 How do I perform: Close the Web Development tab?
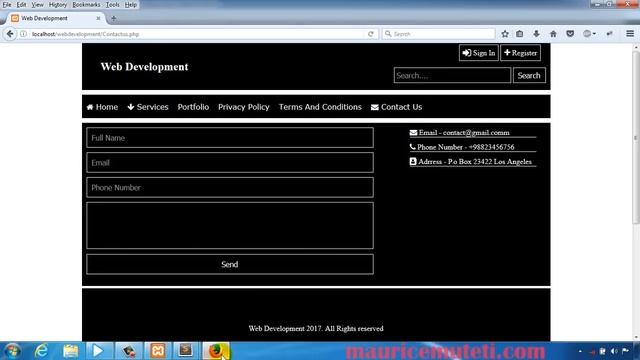coord(98,18)
